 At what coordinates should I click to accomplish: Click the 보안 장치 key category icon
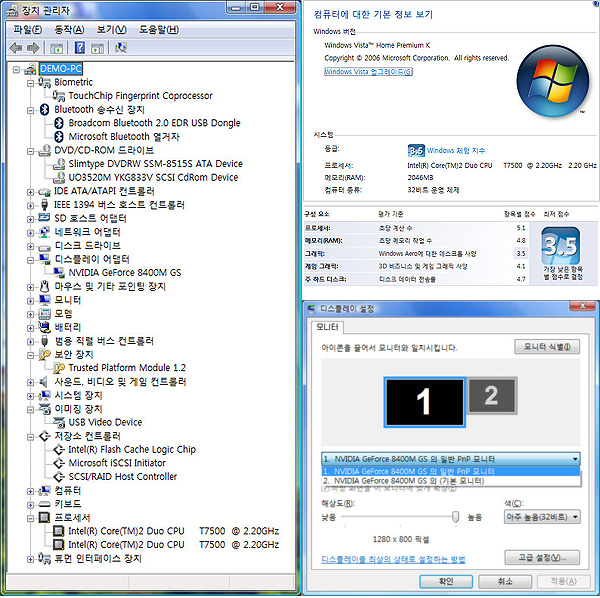tap(44, 354)
